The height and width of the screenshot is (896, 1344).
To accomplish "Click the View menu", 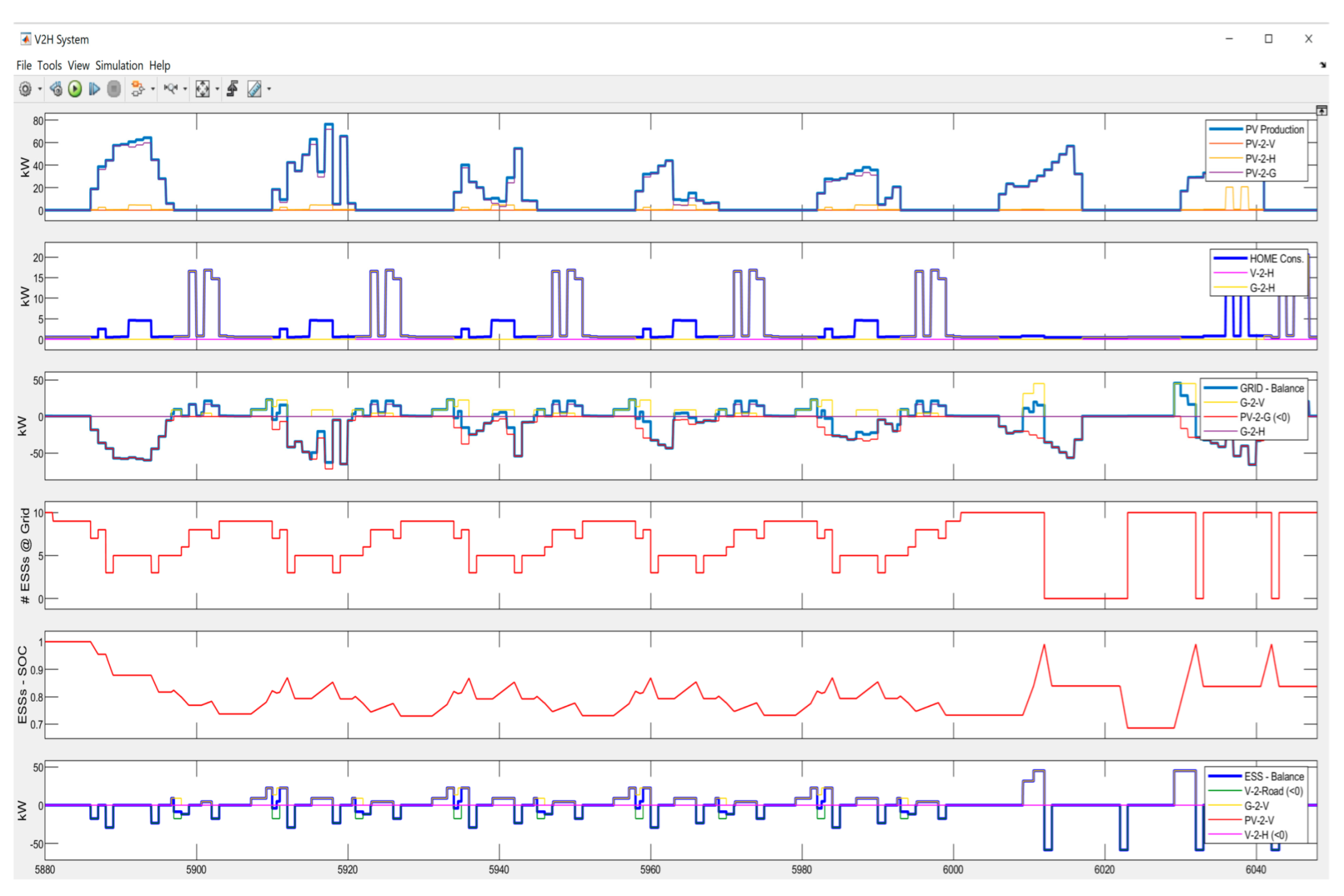I will coord(78,66).
